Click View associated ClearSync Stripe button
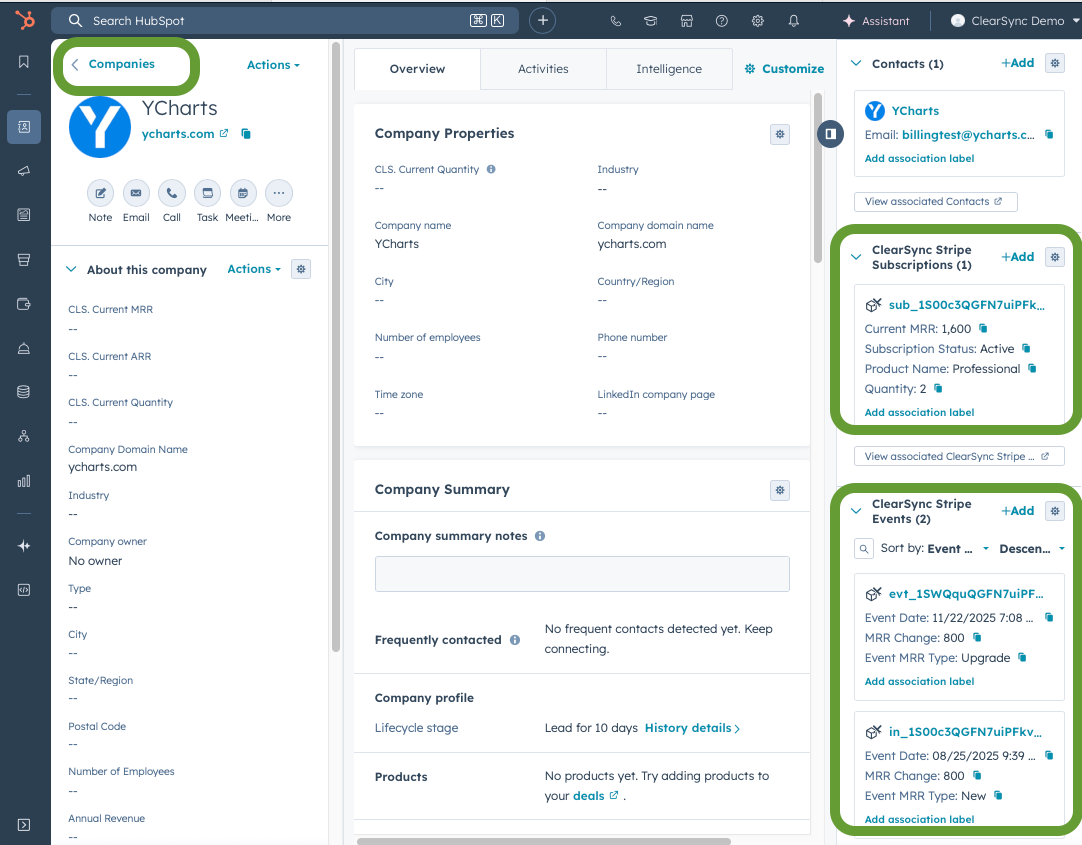The image size is (1082, 845). coord(959,456)
